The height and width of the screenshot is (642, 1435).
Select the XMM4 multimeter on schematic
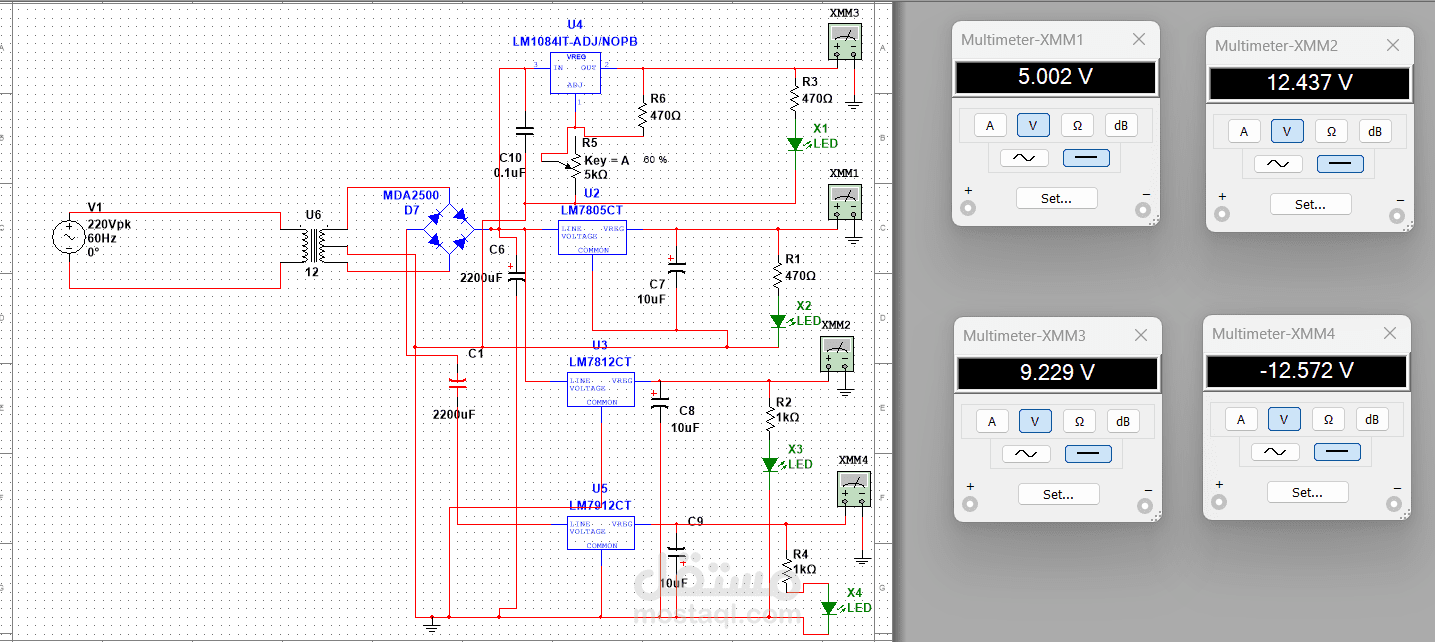click(853, 490)
